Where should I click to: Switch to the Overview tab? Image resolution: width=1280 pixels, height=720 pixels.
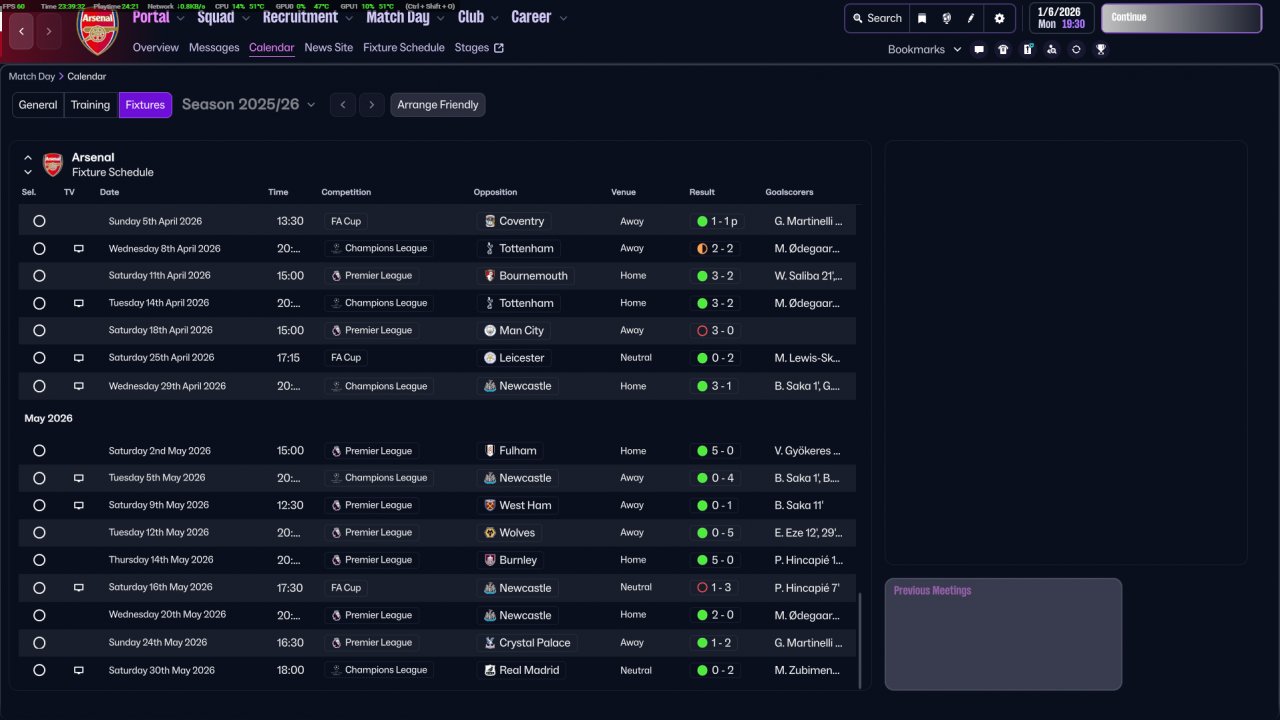pos(156,47)
